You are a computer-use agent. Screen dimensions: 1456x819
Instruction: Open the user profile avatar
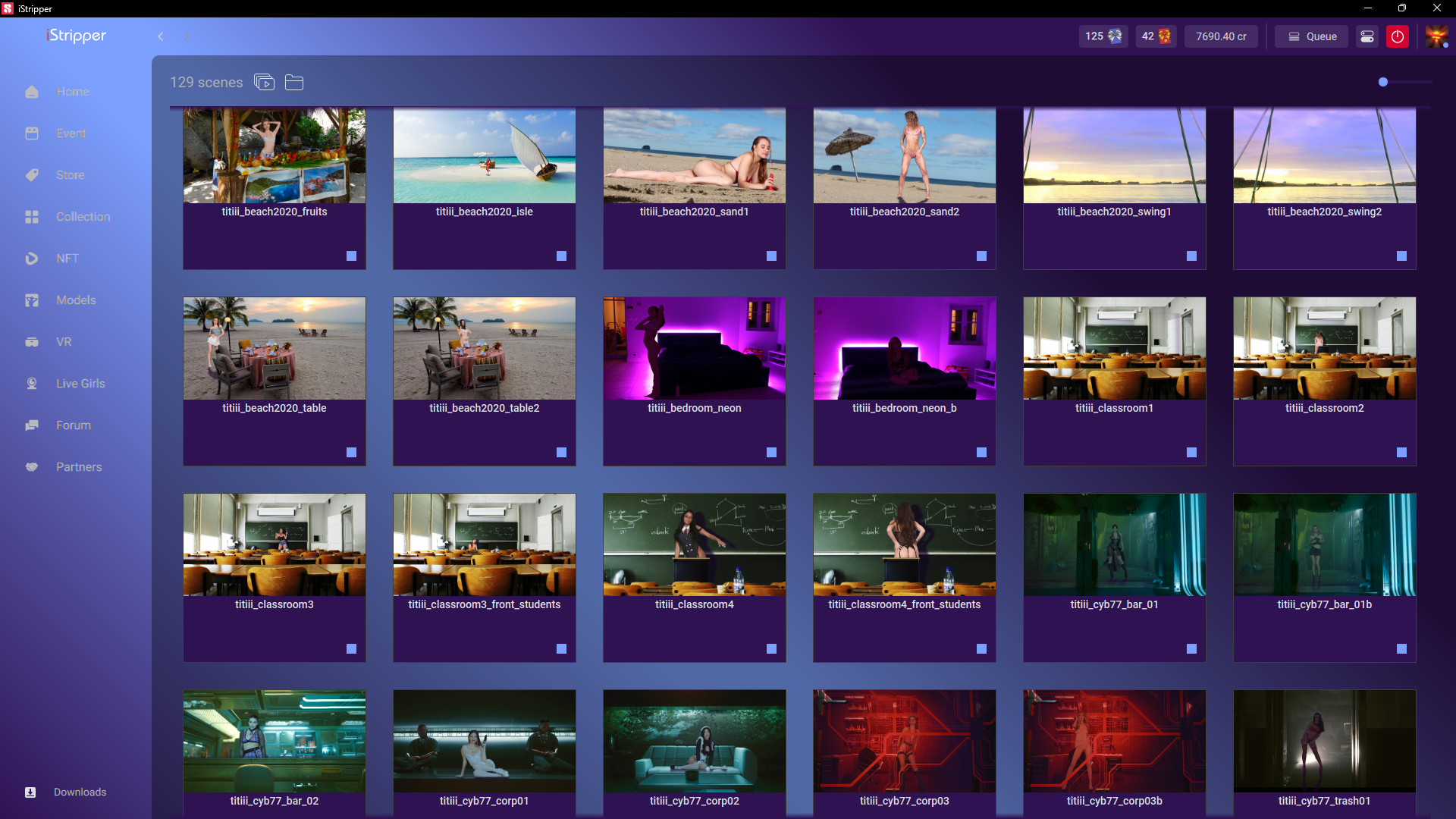tap(1436, 36)
